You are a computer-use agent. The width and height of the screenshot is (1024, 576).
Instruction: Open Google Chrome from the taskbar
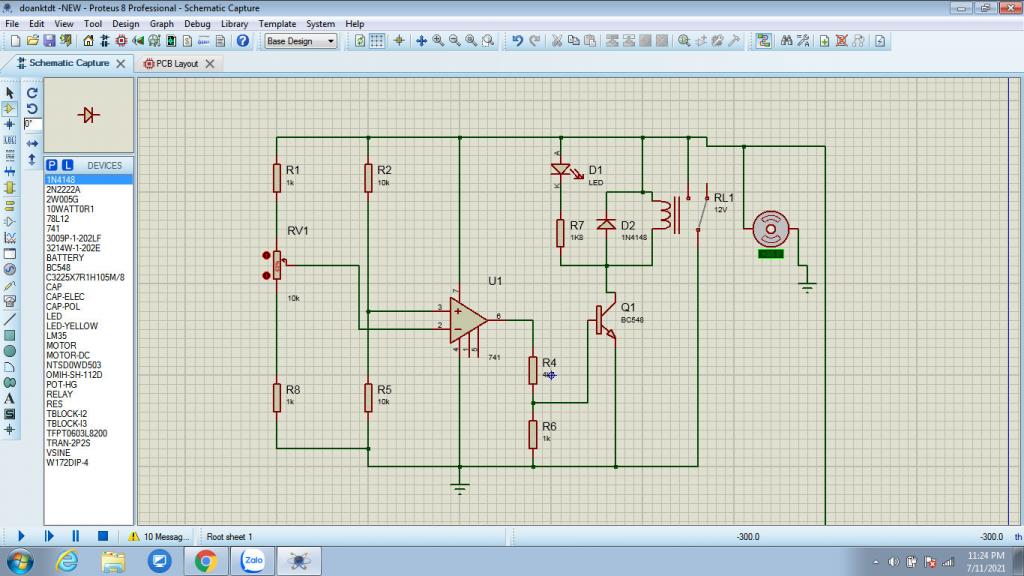pyautogui.click(x=206, y=562)
